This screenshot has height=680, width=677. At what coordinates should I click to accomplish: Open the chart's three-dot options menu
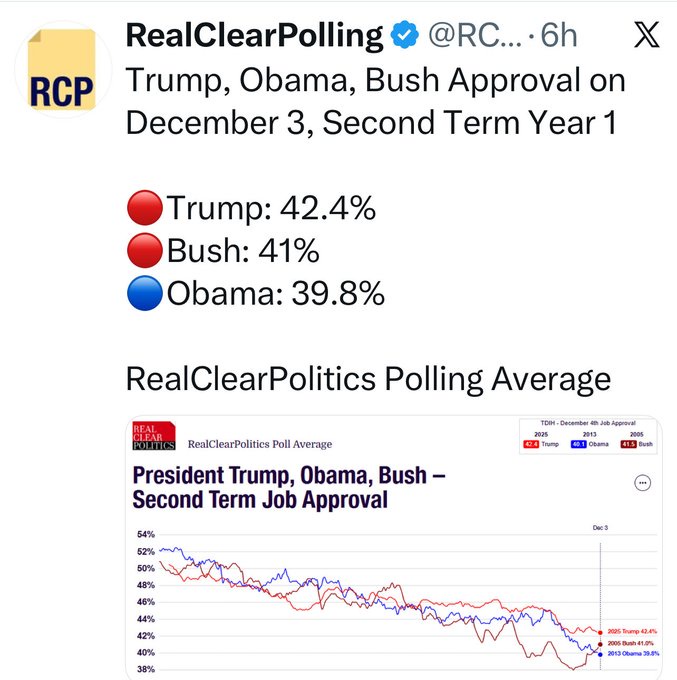pyautogui.click(x=643, y=482)
